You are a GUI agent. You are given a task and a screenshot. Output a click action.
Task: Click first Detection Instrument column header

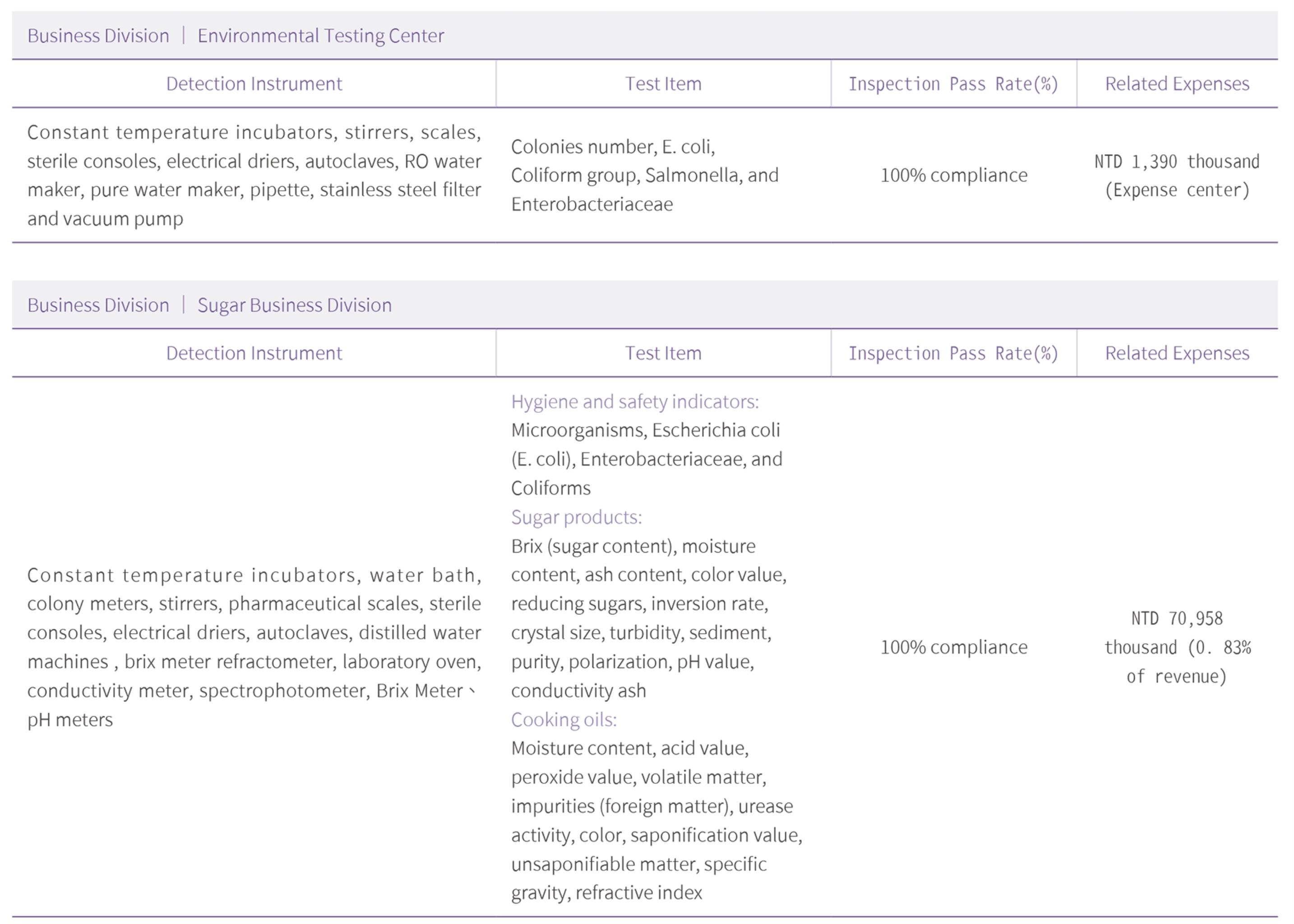(x=254, y=83)
